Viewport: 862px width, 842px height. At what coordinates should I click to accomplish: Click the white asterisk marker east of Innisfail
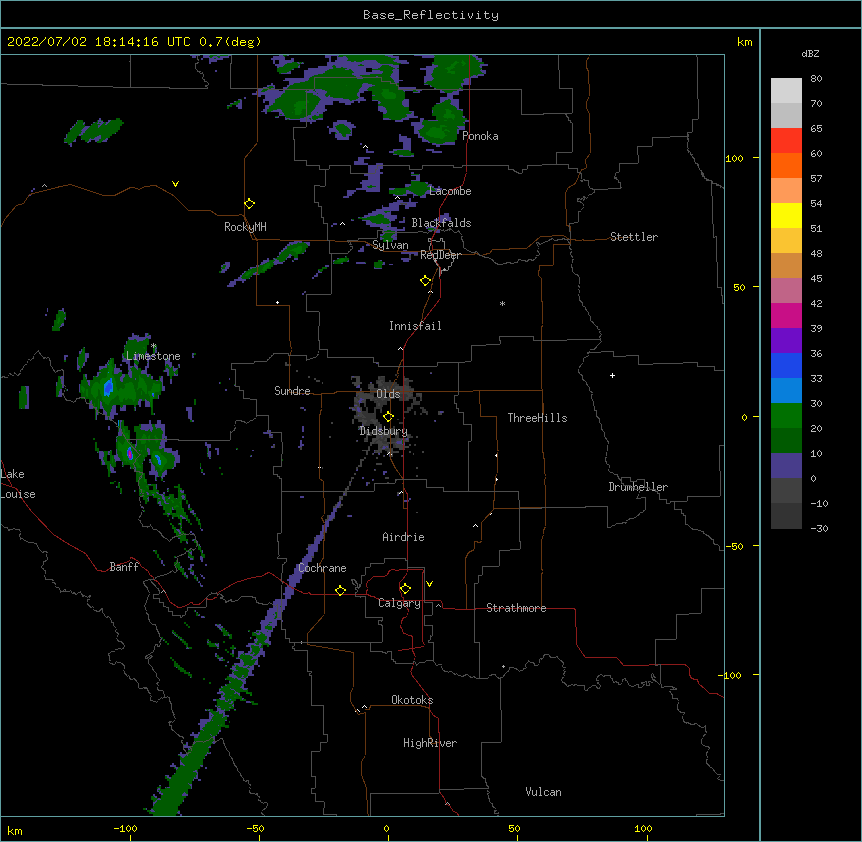(502, 303)
